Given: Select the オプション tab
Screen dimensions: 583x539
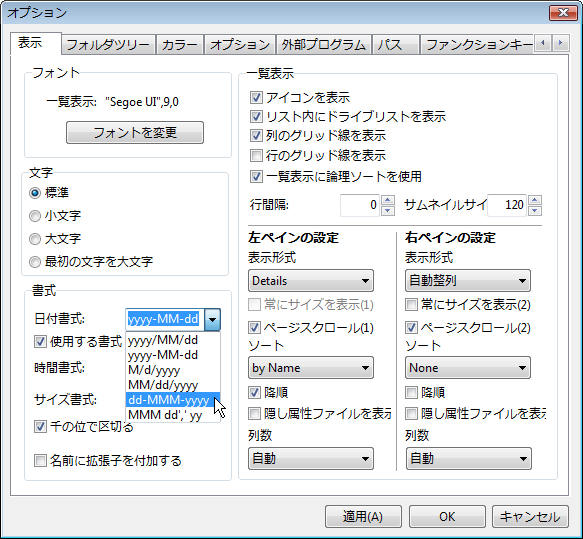Looking at the screenshot, I should 240,45.
